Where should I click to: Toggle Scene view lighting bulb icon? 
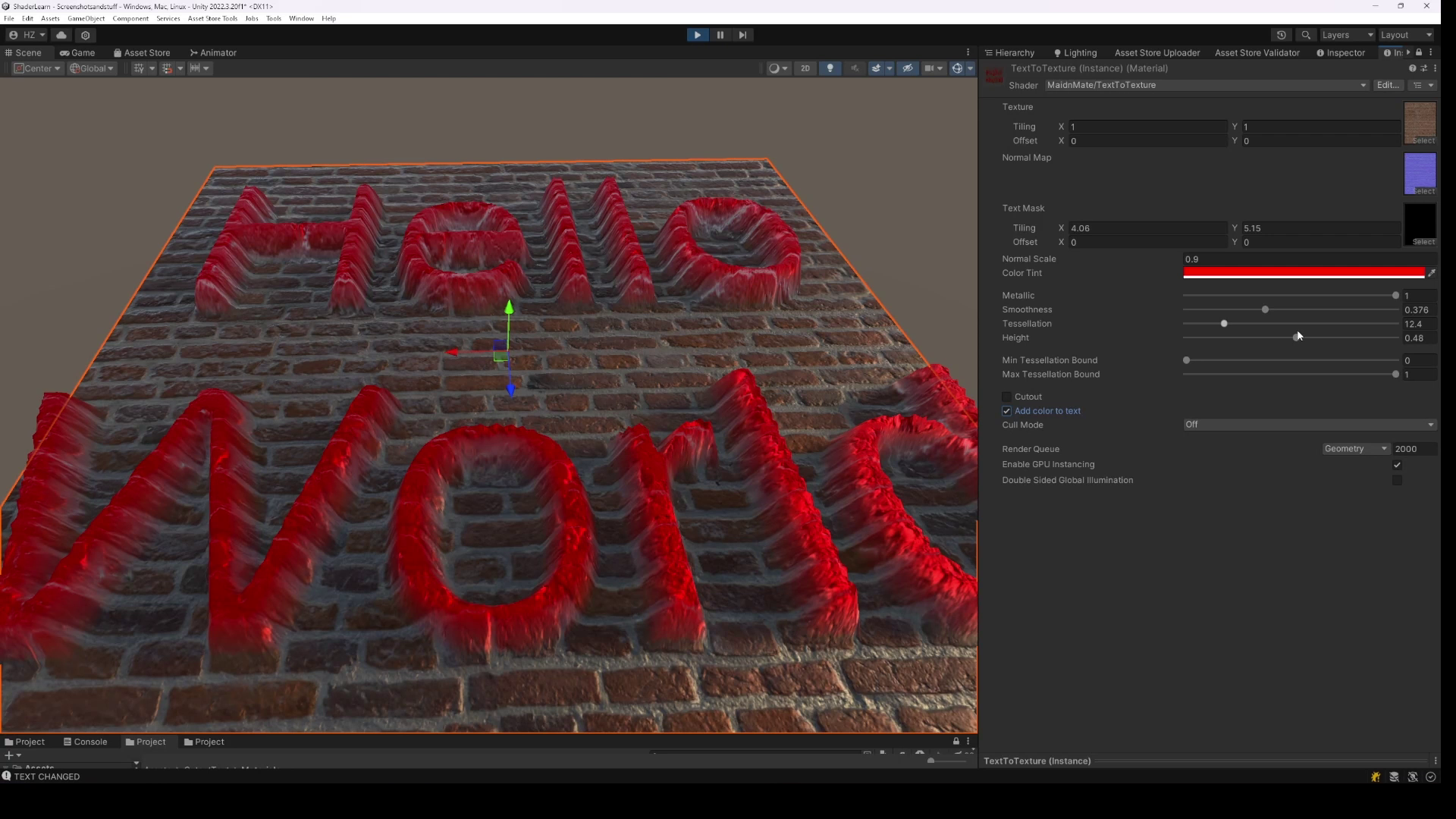click(x=830, y=68)
